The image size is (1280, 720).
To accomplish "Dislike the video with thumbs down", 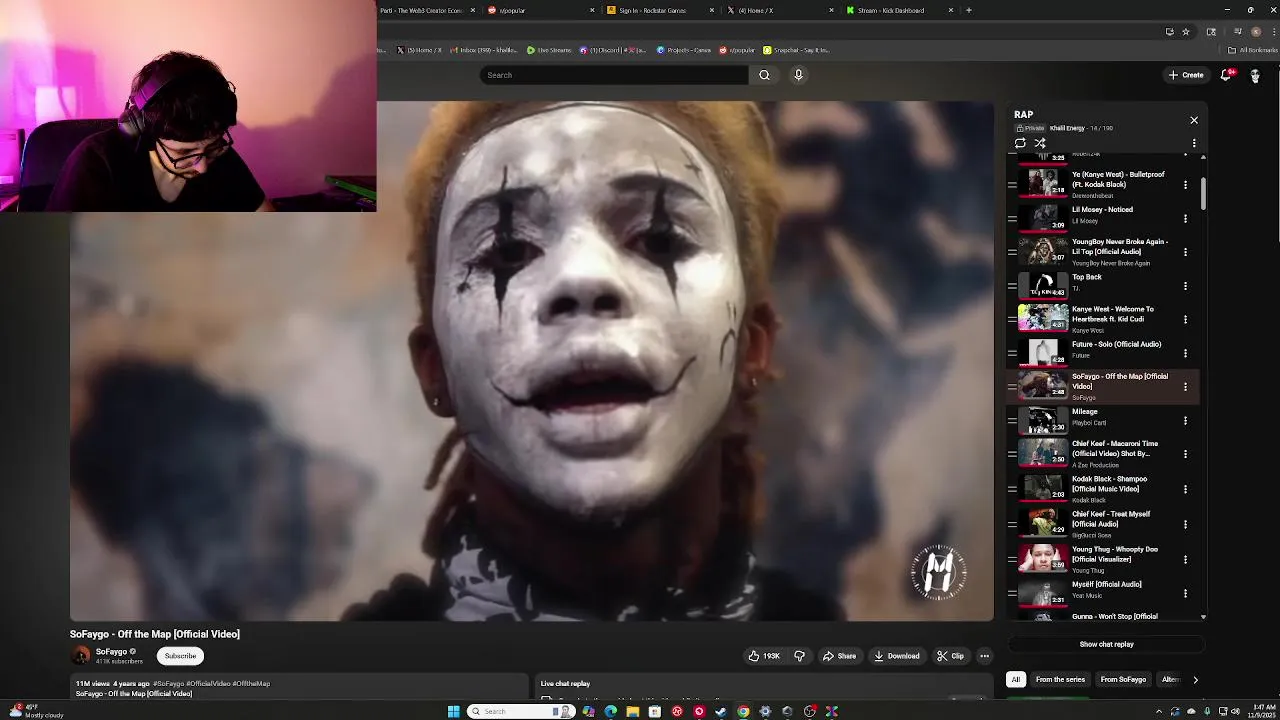I will [x=799, y=656].
